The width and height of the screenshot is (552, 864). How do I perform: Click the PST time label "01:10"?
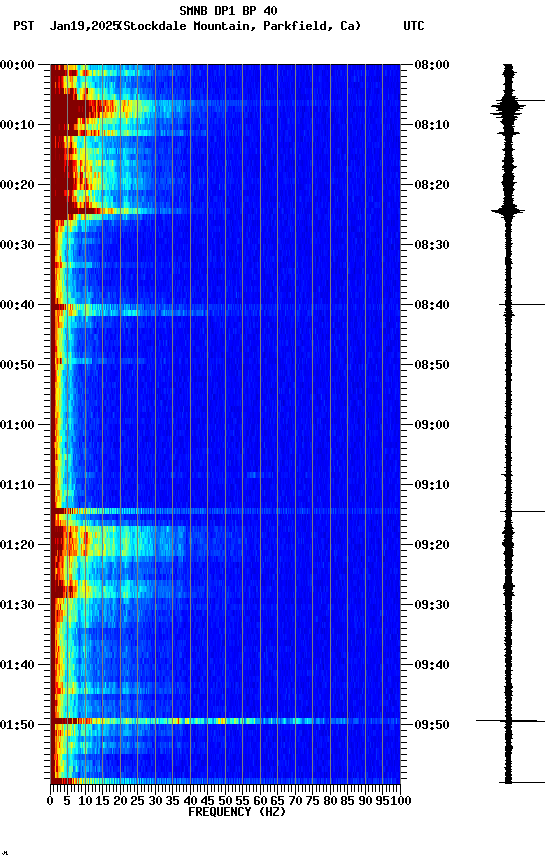(x=17, y=485)
